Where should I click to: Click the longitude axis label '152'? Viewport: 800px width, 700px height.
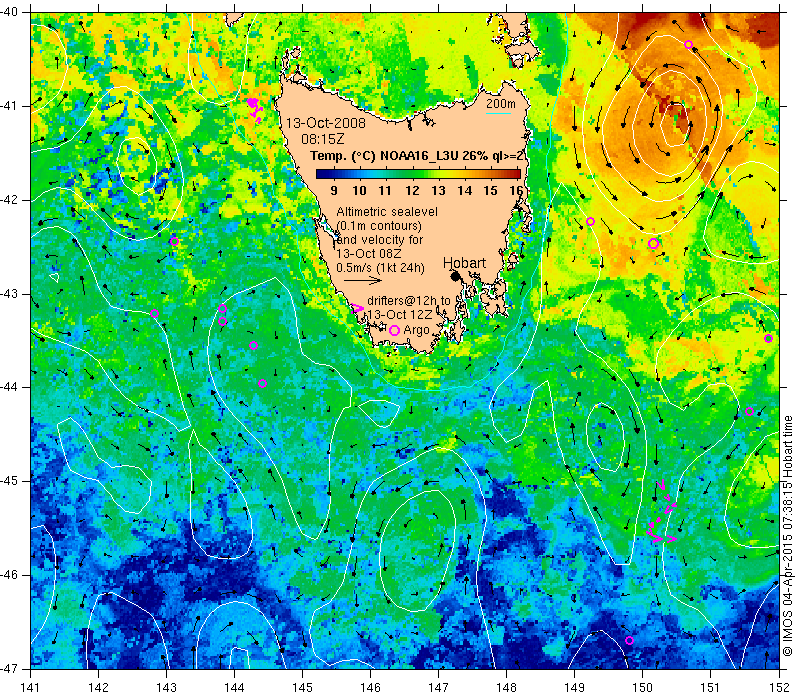click(x=778, y=687)
